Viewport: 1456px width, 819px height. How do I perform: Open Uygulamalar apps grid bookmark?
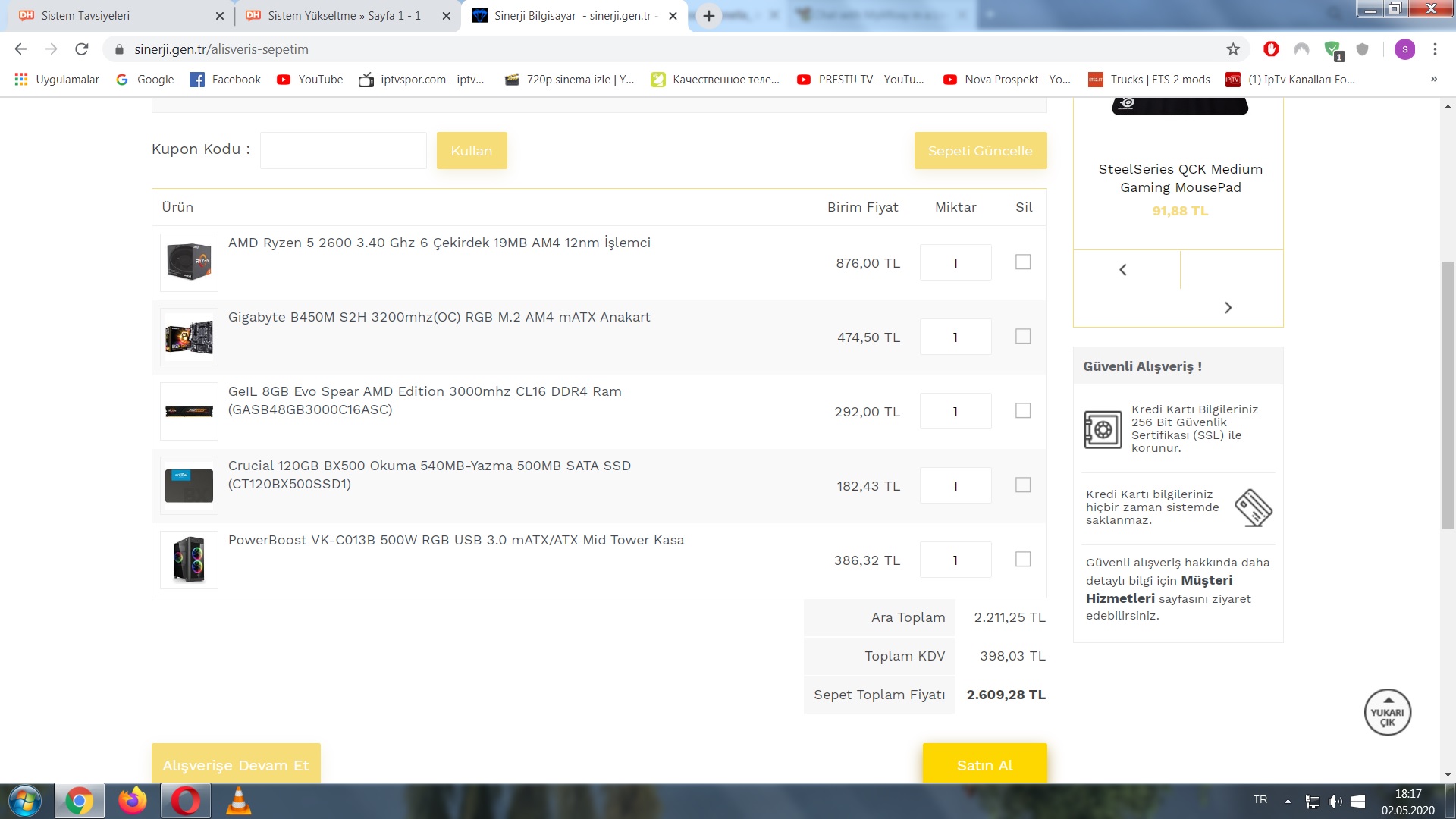tap(21, 80)
